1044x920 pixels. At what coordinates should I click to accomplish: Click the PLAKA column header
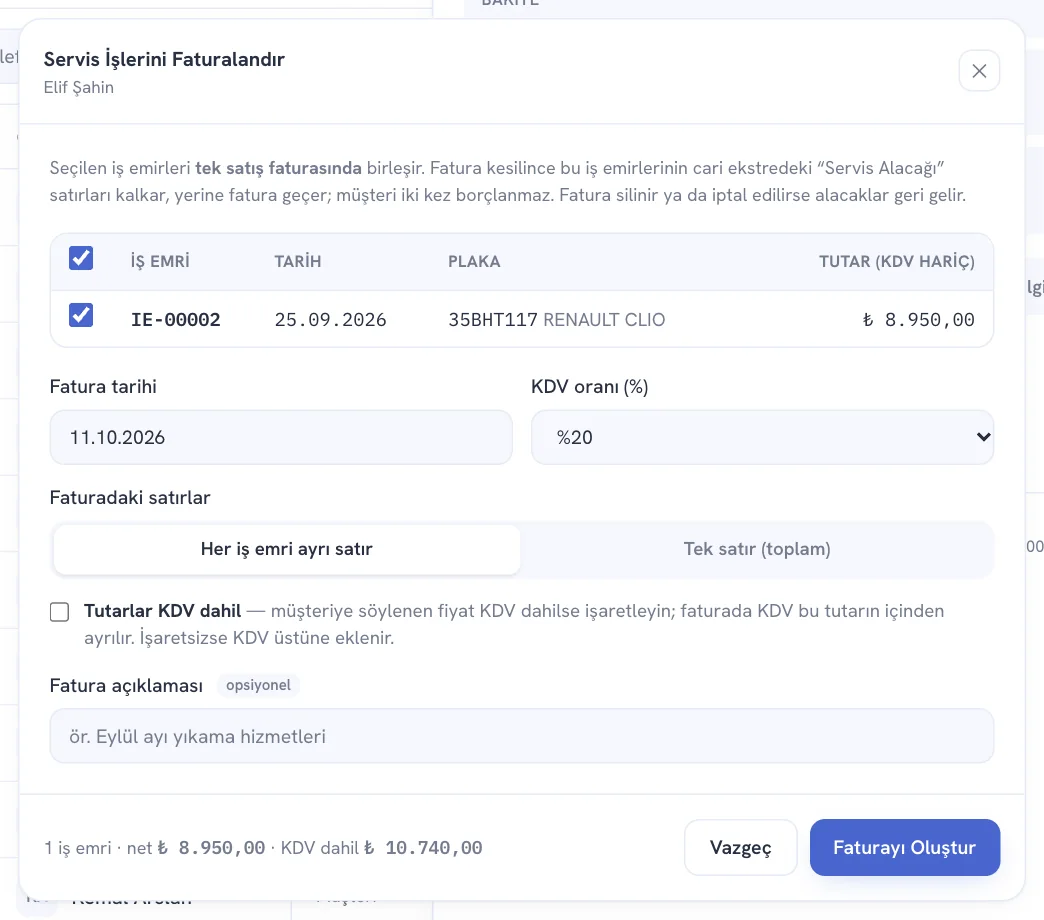coord(474,262)
